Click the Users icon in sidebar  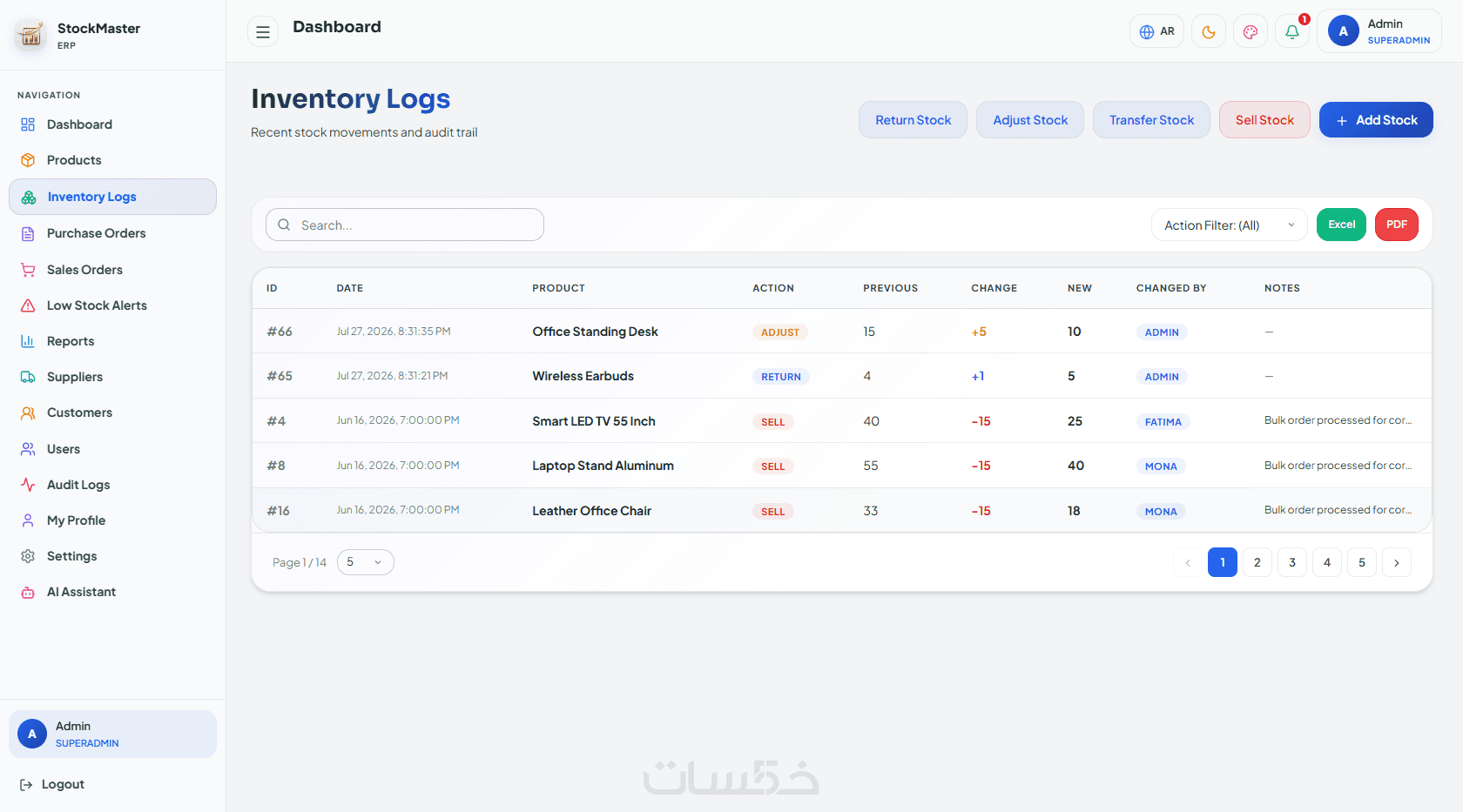[x=28, y=449]
